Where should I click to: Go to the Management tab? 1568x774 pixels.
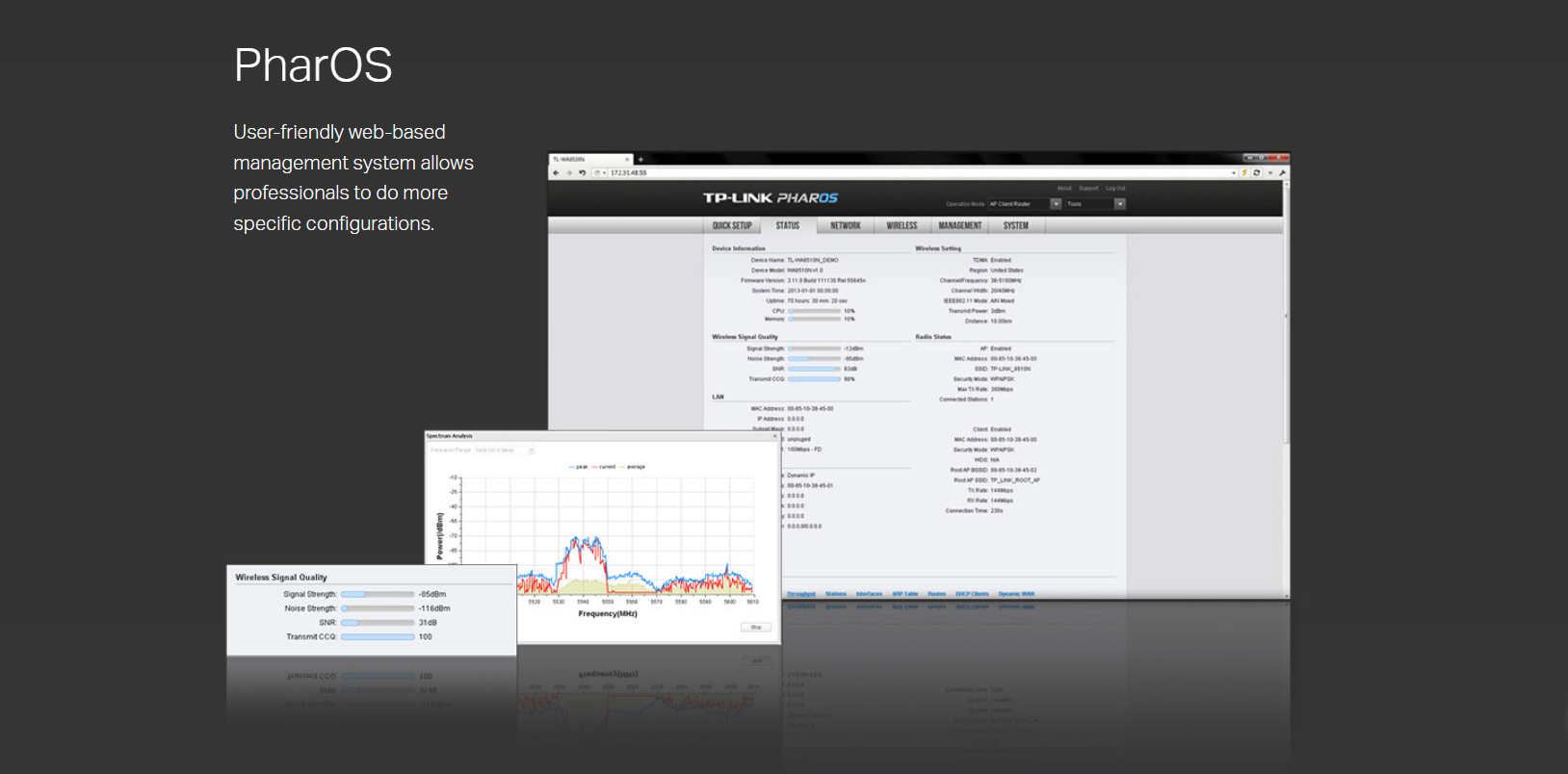tap(959, 226)
